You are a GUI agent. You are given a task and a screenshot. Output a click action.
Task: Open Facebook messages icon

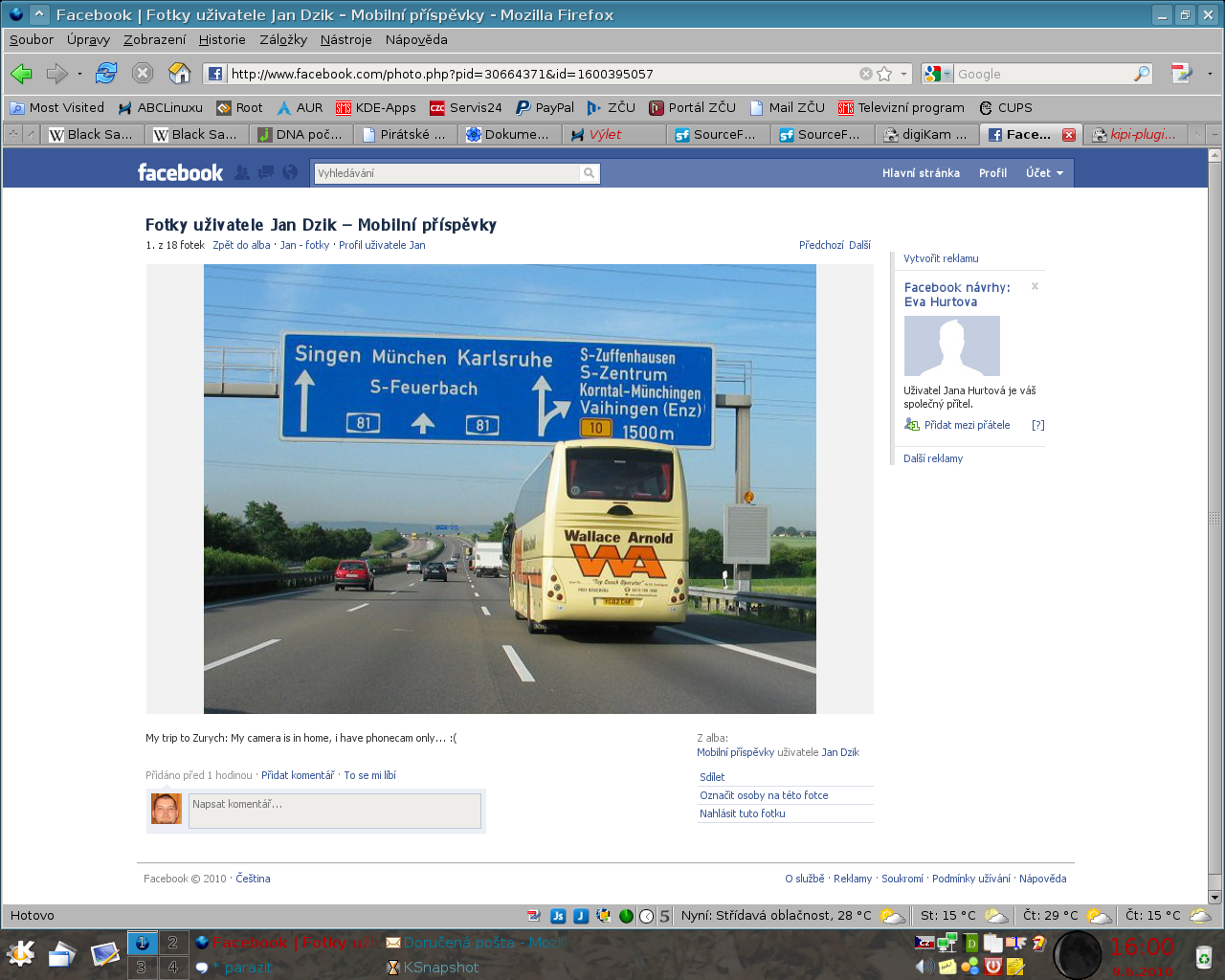[266, 172]
